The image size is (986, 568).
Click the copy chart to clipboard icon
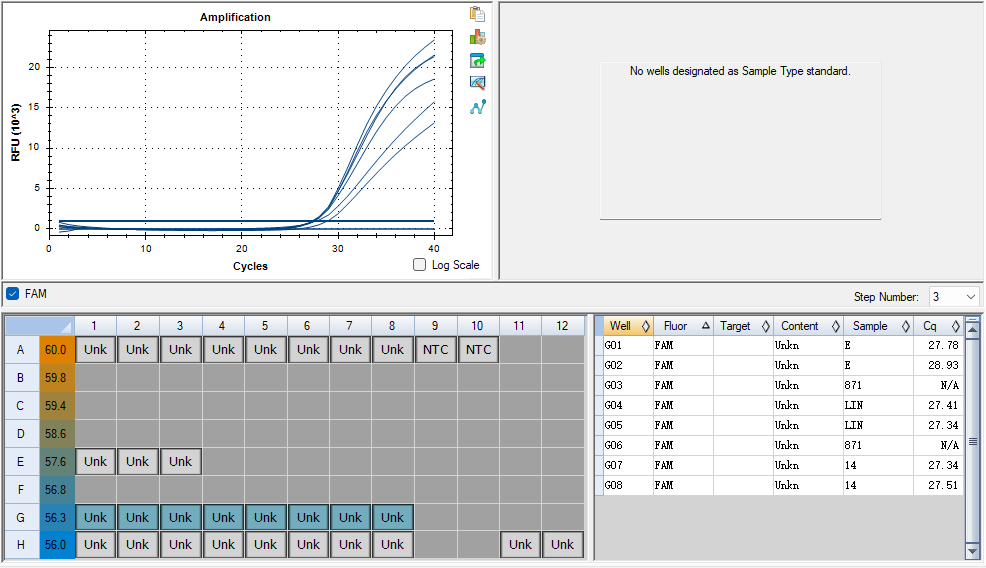477,14
